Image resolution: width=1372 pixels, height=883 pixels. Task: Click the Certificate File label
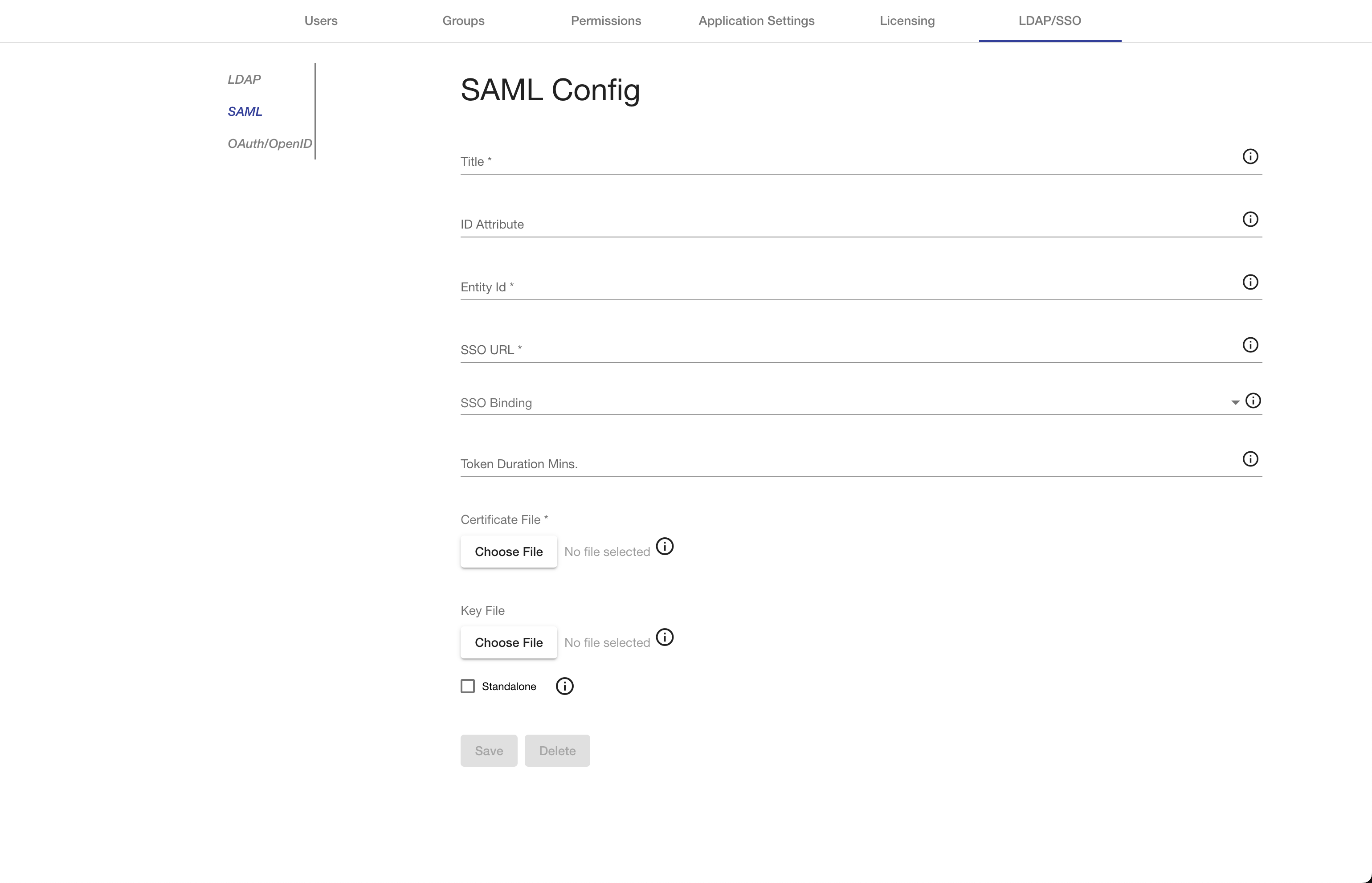pos(504,519)
